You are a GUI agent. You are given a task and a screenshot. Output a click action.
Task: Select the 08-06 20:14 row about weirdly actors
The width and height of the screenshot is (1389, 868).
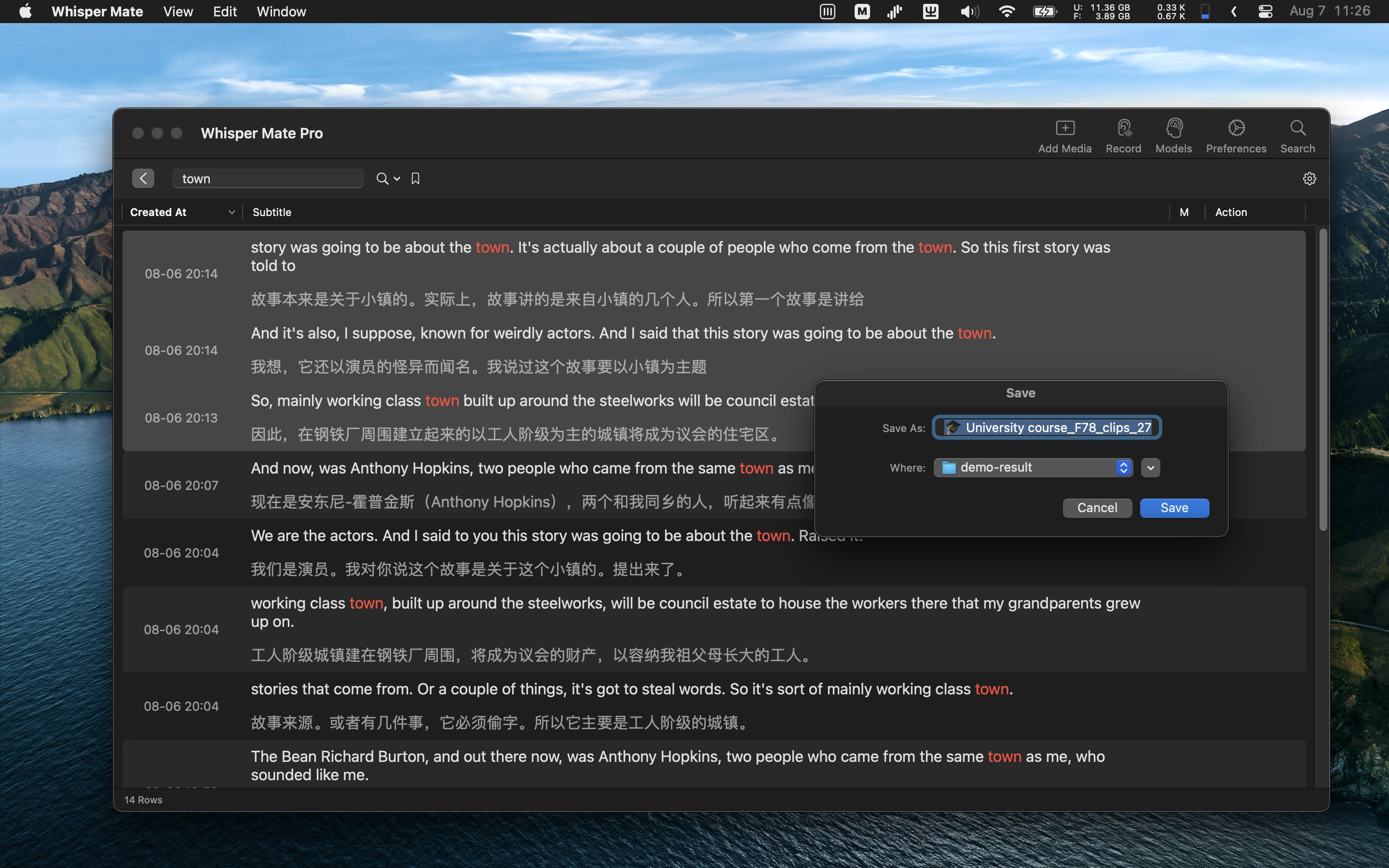click(713, 350)
